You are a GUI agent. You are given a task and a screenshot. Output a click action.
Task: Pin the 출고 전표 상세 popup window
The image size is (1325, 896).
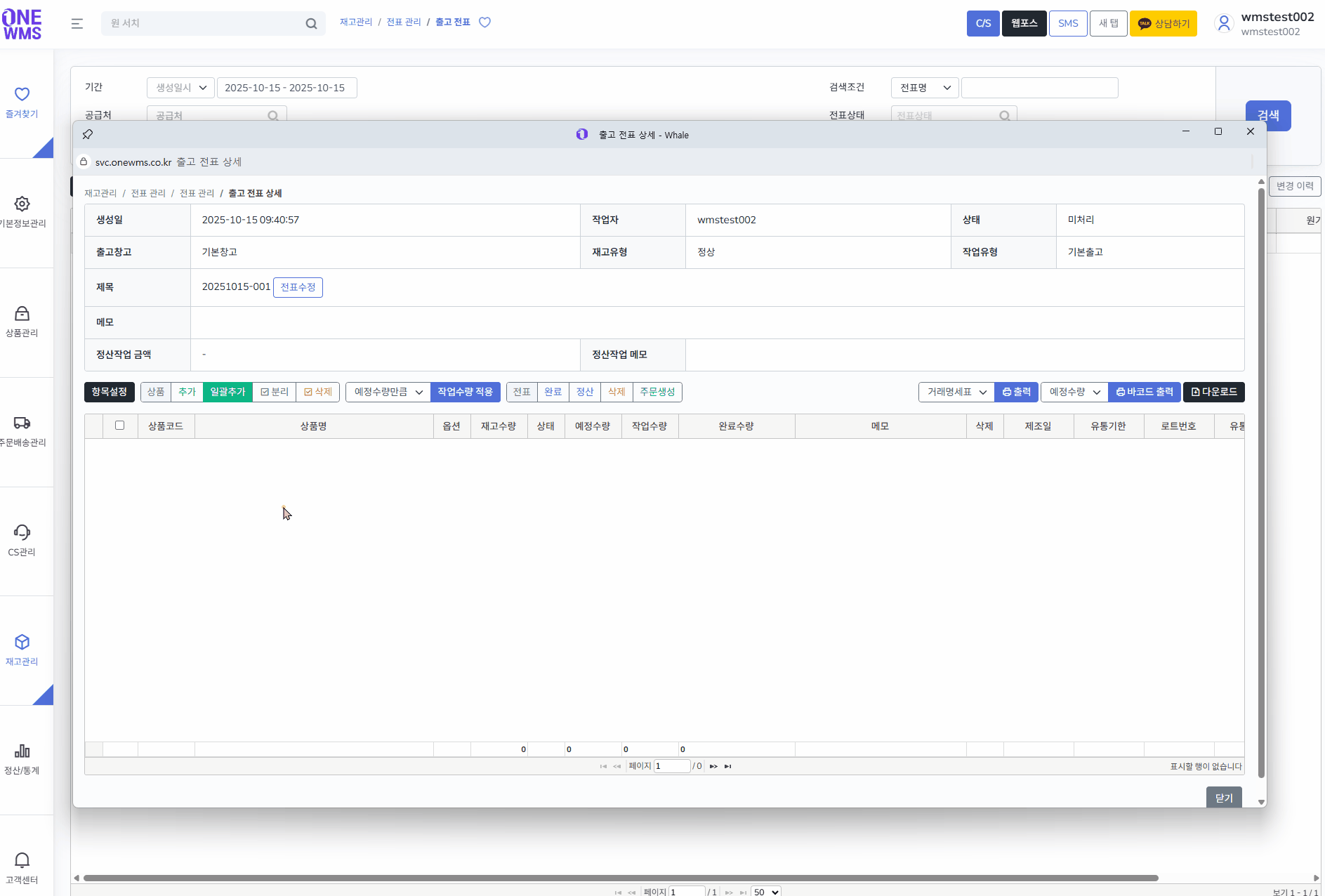click(x=88, y=134)
